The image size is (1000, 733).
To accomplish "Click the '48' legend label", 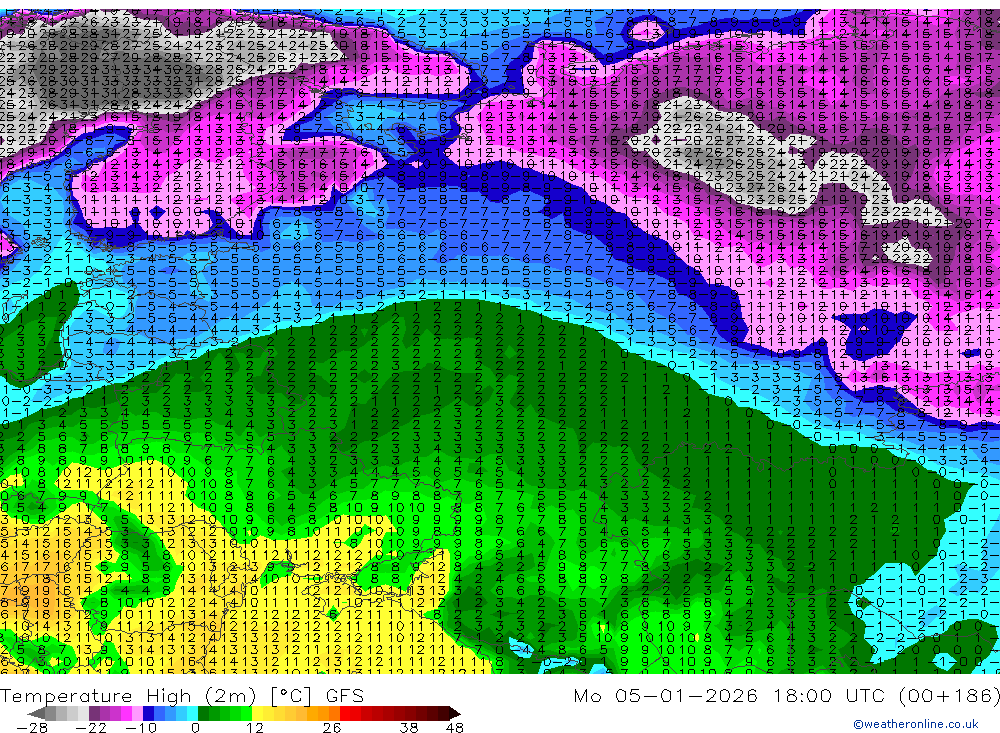I will point(455,728).
